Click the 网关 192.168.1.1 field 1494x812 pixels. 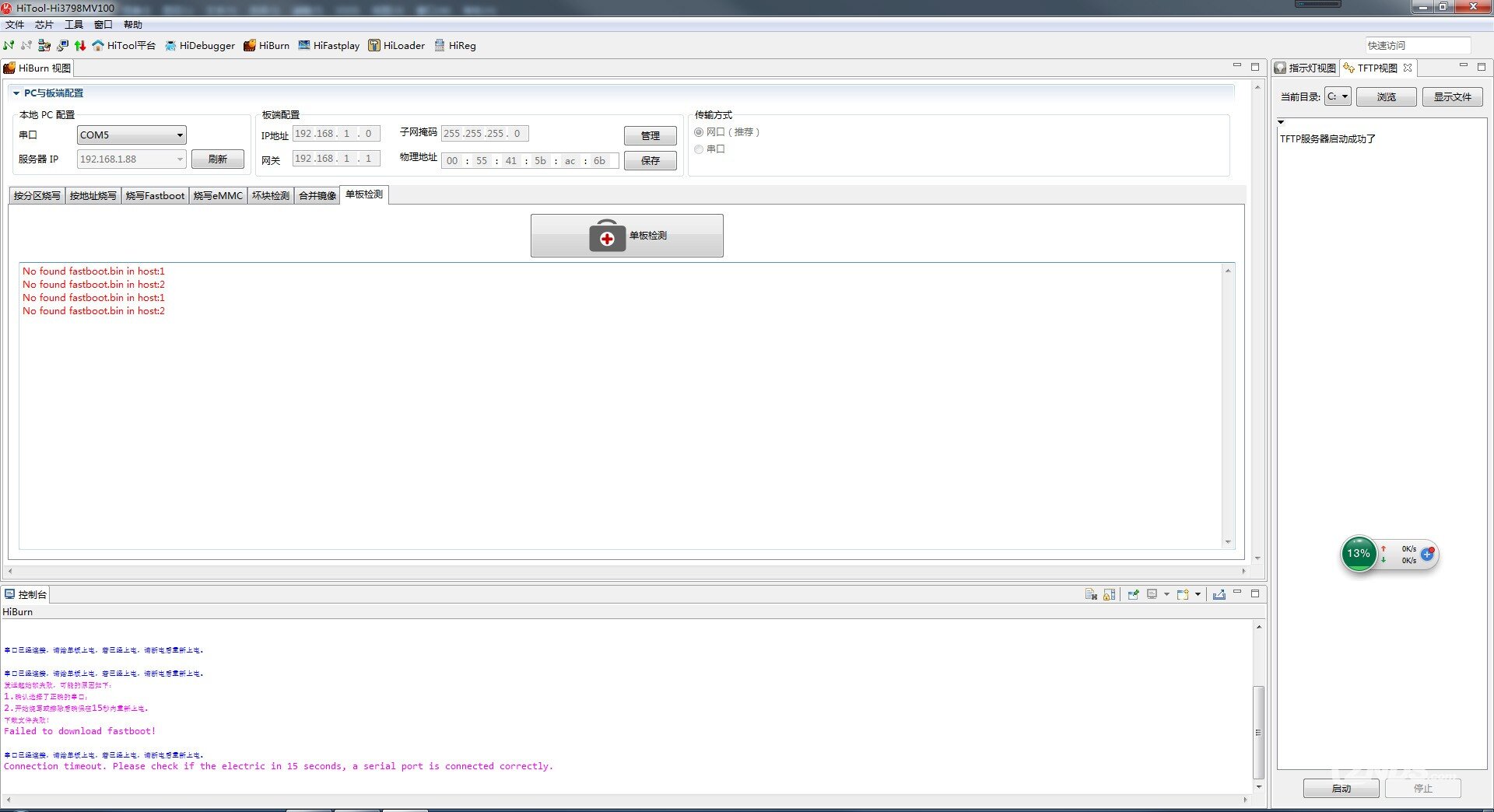point(336,159)
